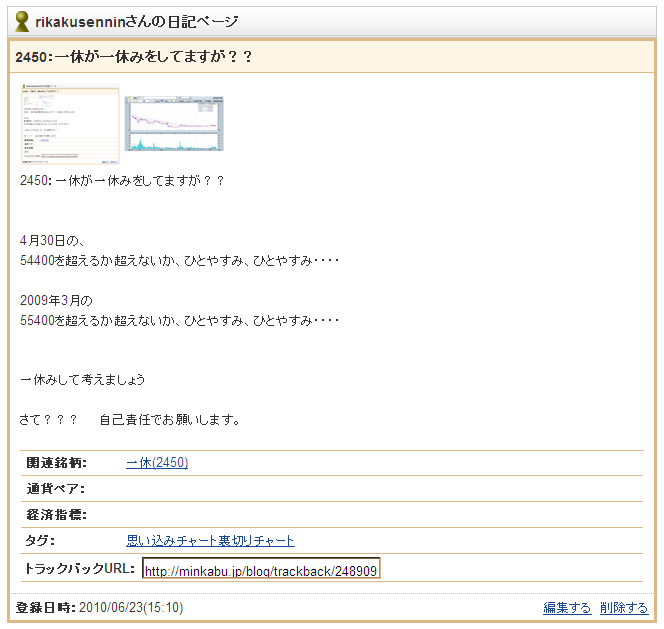Click the post title 2450:一休が一休みをしてますが？？

(134, 57)
